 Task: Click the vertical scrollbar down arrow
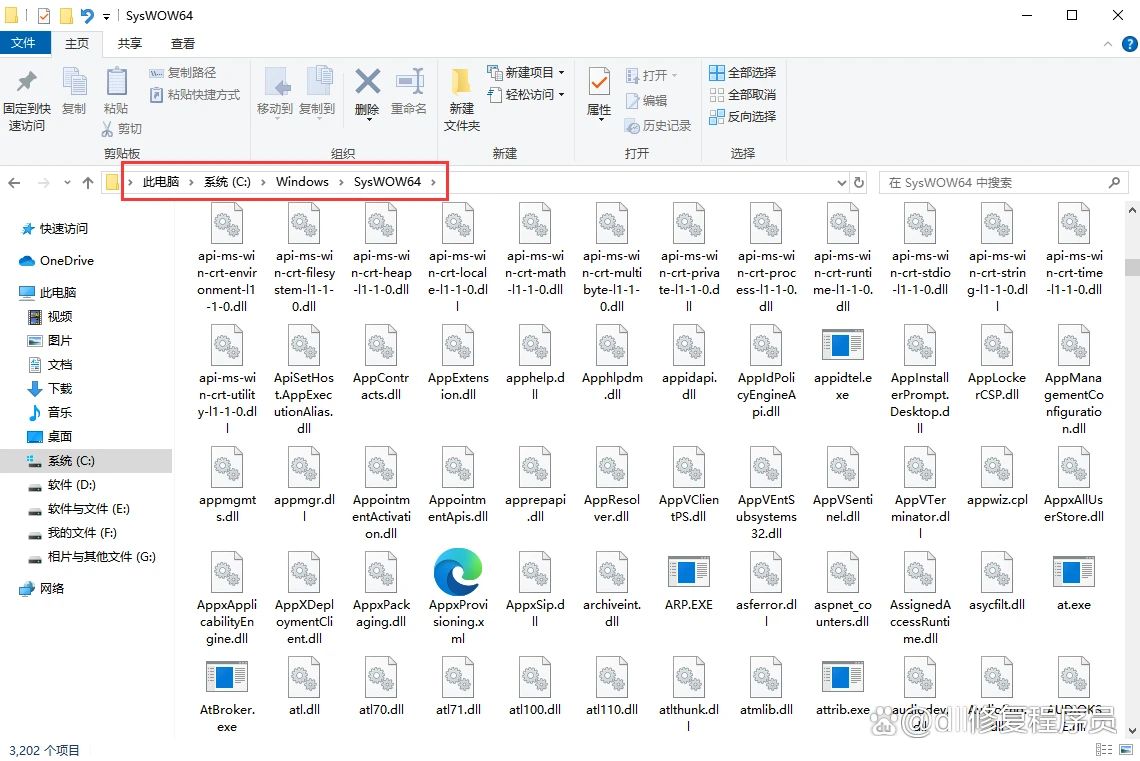point(1132,731)
